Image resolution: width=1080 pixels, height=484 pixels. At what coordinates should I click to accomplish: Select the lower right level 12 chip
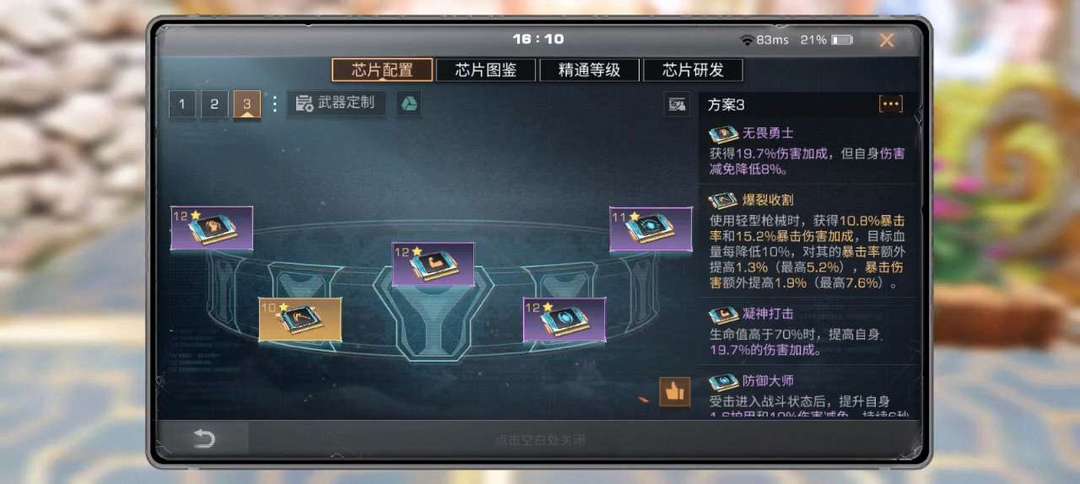pos(564,319)
